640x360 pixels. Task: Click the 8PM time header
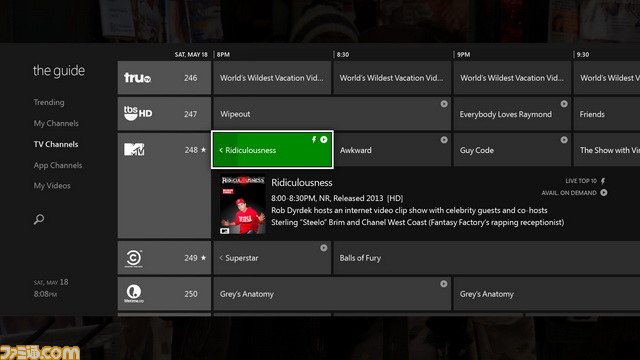[223, 54]
